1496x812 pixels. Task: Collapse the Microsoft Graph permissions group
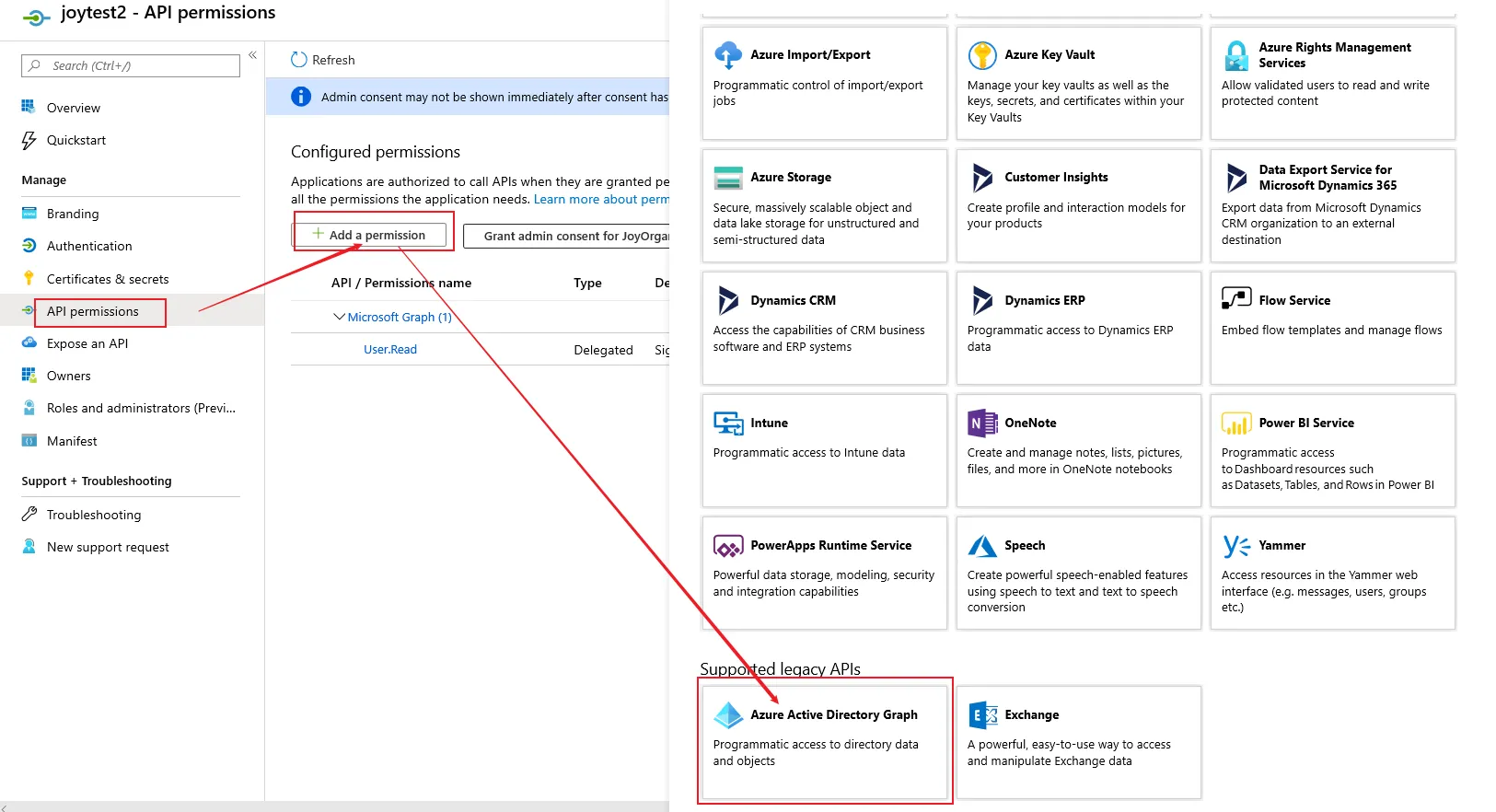(339, 317)
